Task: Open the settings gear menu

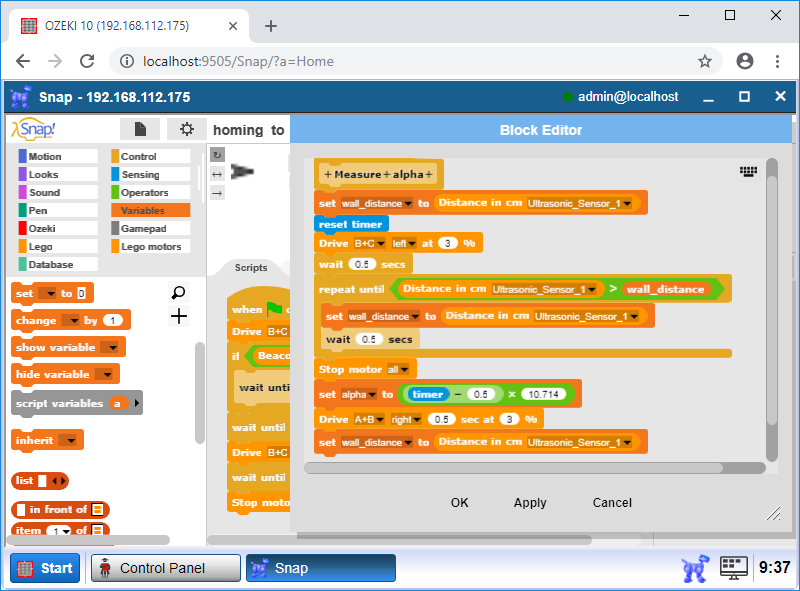Action: pyautogui.click(x=187, y=129)
